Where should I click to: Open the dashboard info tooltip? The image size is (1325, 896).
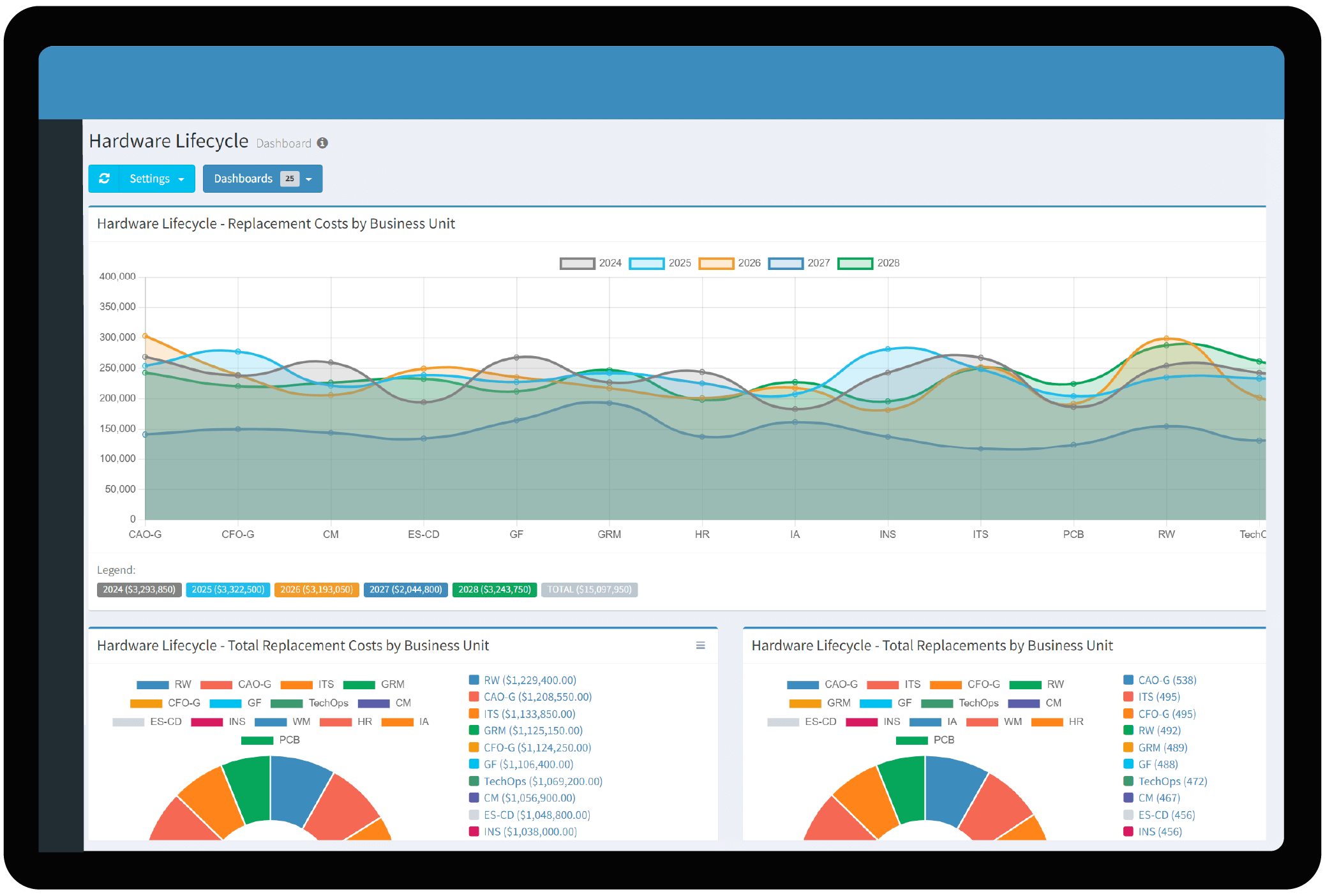coord(322,143)
